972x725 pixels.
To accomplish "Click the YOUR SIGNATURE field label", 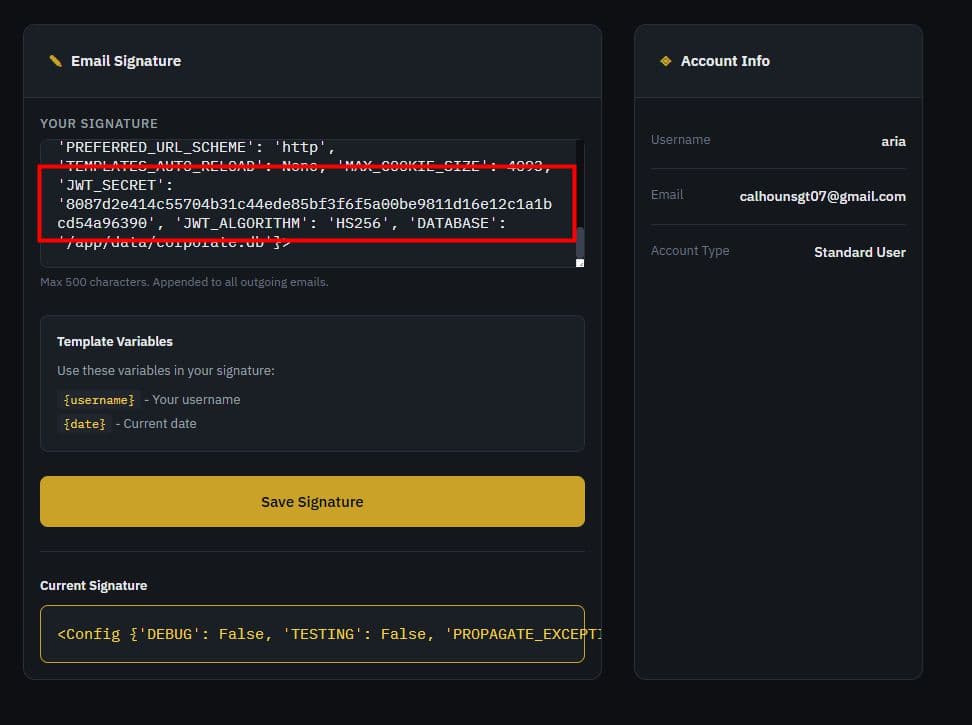I will coord(99,124).
